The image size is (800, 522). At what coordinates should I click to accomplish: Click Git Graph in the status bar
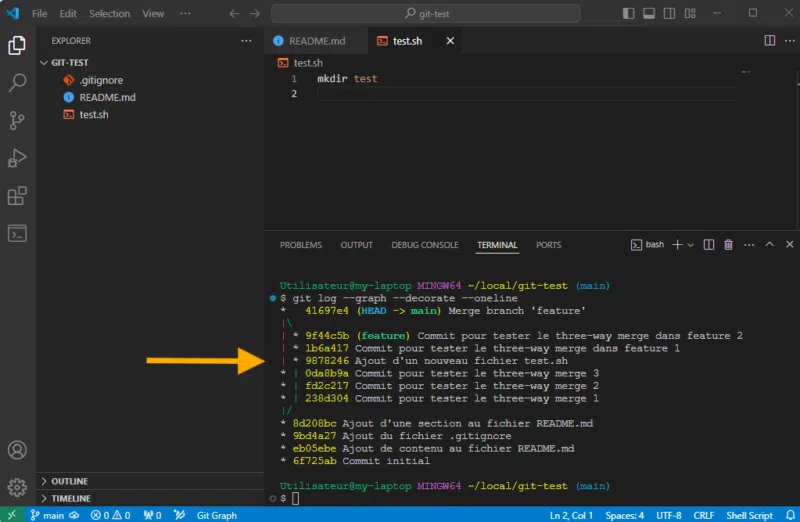tap(216, 515)
